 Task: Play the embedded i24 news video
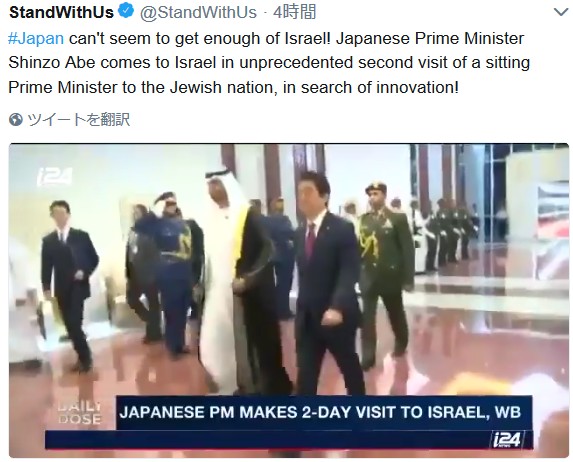coord(289,300)
